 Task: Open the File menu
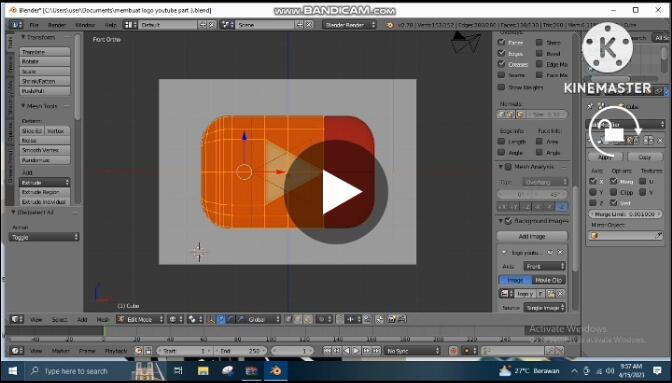tap(34, 25)
